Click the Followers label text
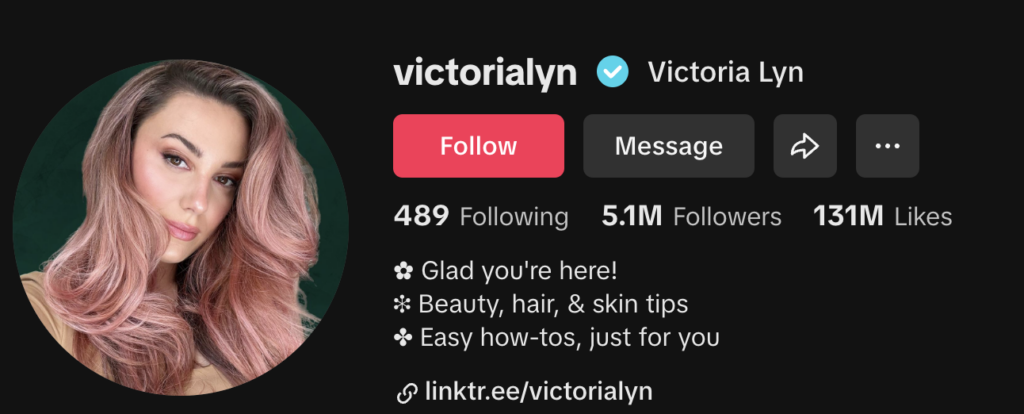This screenshot has height=414, width=1024. [x=728, y=217]
